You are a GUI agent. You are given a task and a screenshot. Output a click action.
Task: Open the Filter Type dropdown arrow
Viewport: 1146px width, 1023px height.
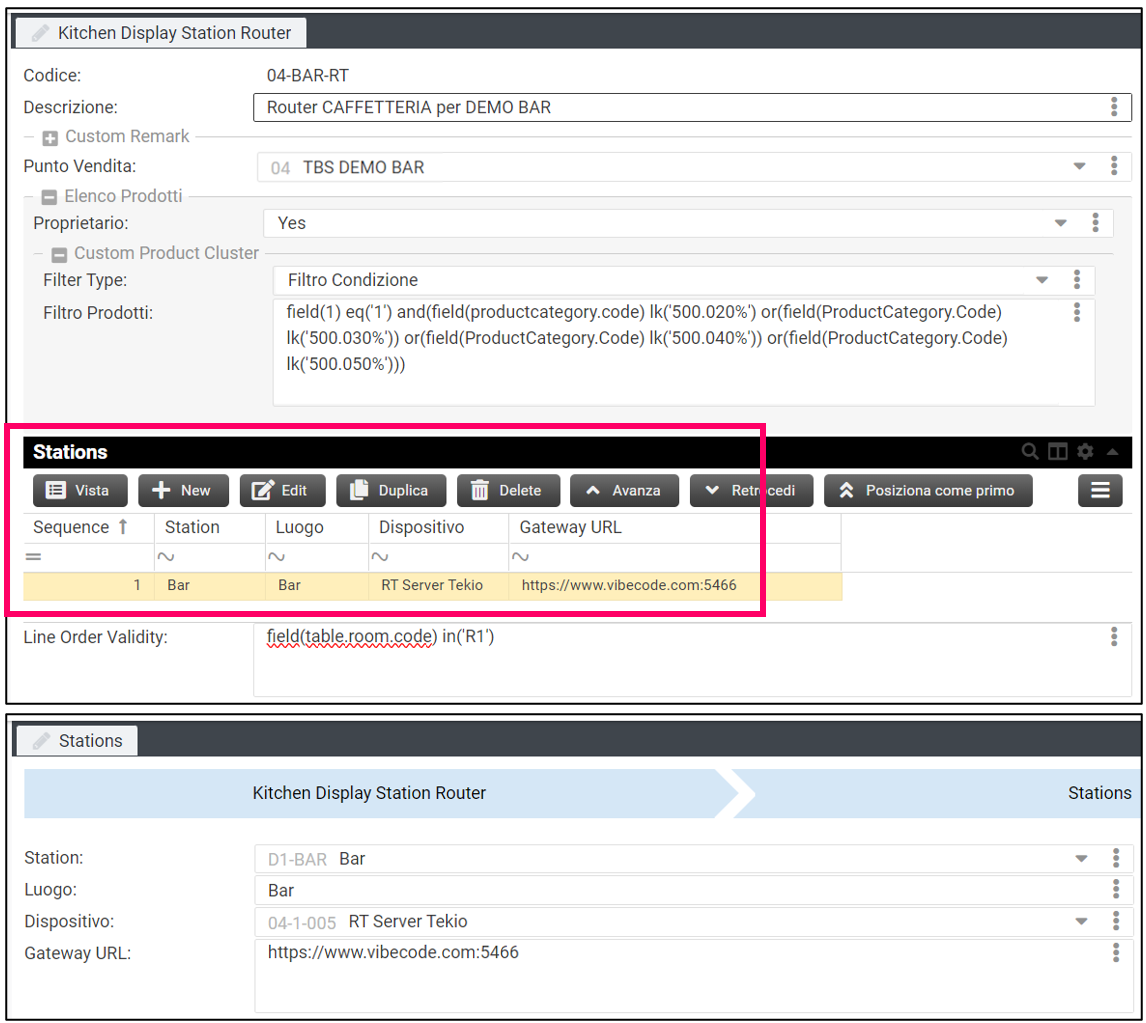click(x=1042, y=280)
